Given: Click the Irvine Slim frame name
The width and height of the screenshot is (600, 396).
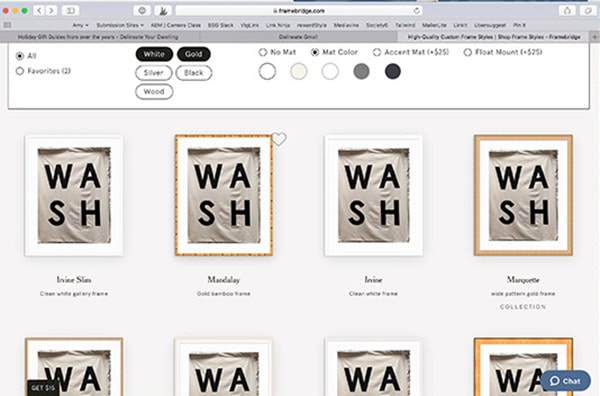Looking at the screenshot, I should pyautogui.click(x=74, y=280).
